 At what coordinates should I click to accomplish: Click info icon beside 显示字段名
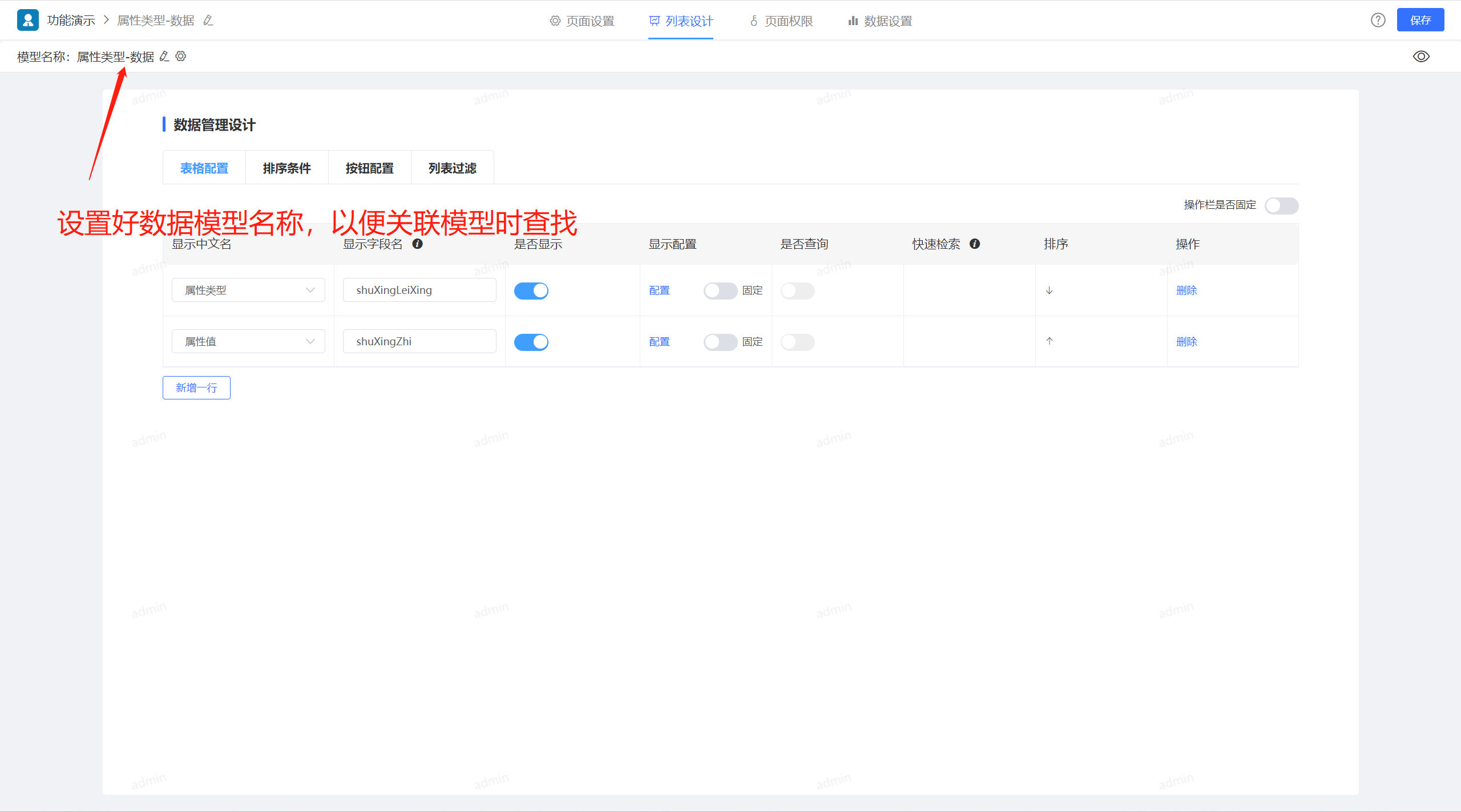pos(418,244)
